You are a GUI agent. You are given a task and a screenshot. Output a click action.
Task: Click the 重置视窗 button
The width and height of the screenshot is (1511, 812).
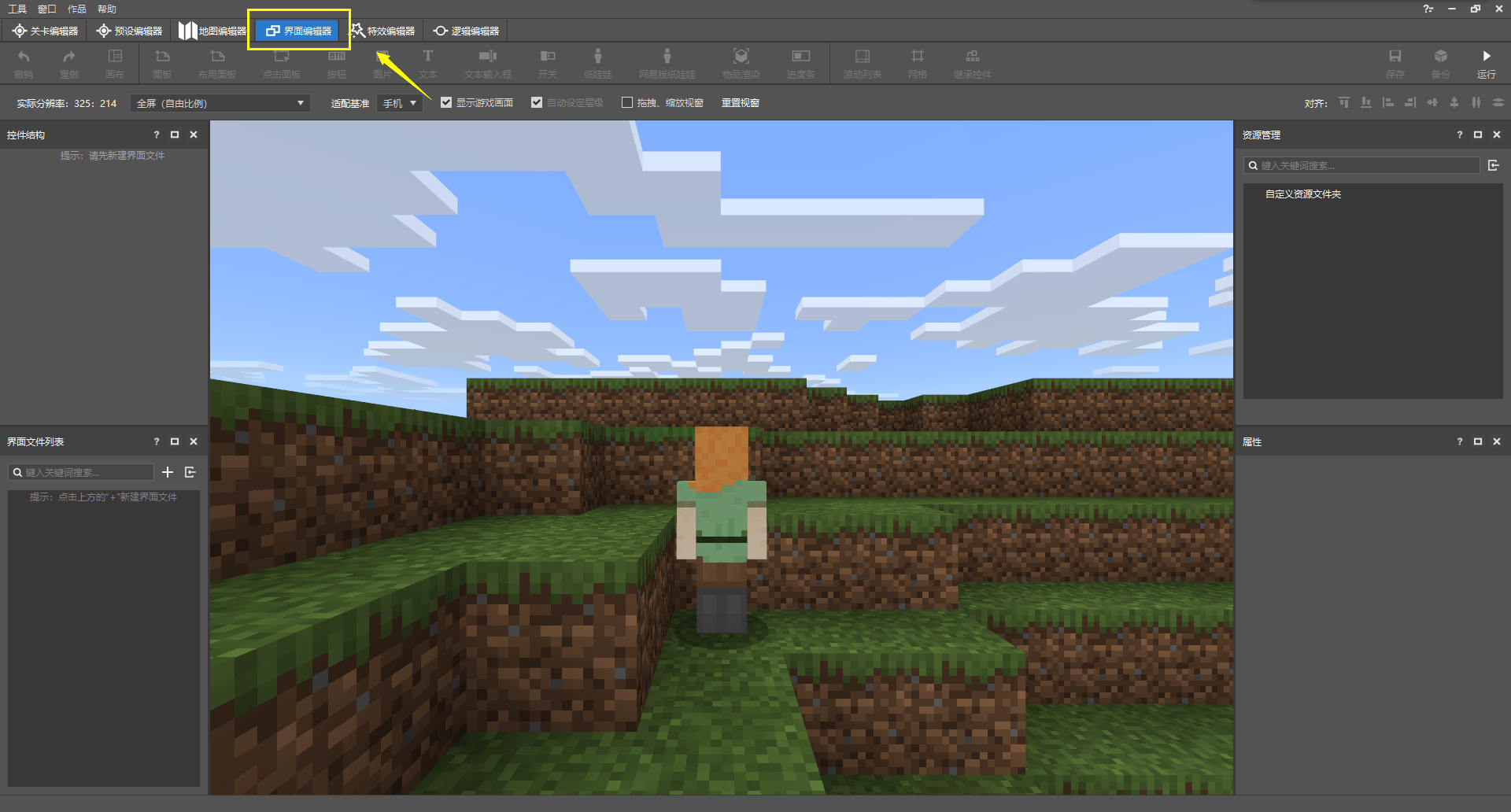741,103
